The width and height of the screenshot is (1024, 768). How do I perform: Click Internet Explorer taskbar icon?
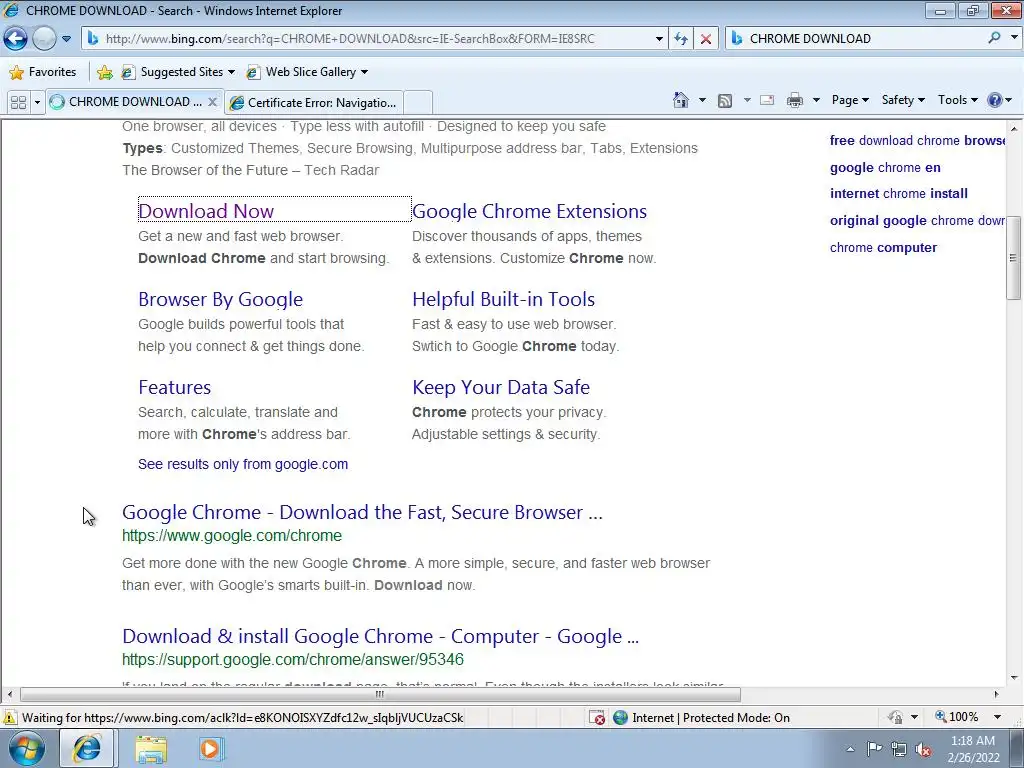87,748
